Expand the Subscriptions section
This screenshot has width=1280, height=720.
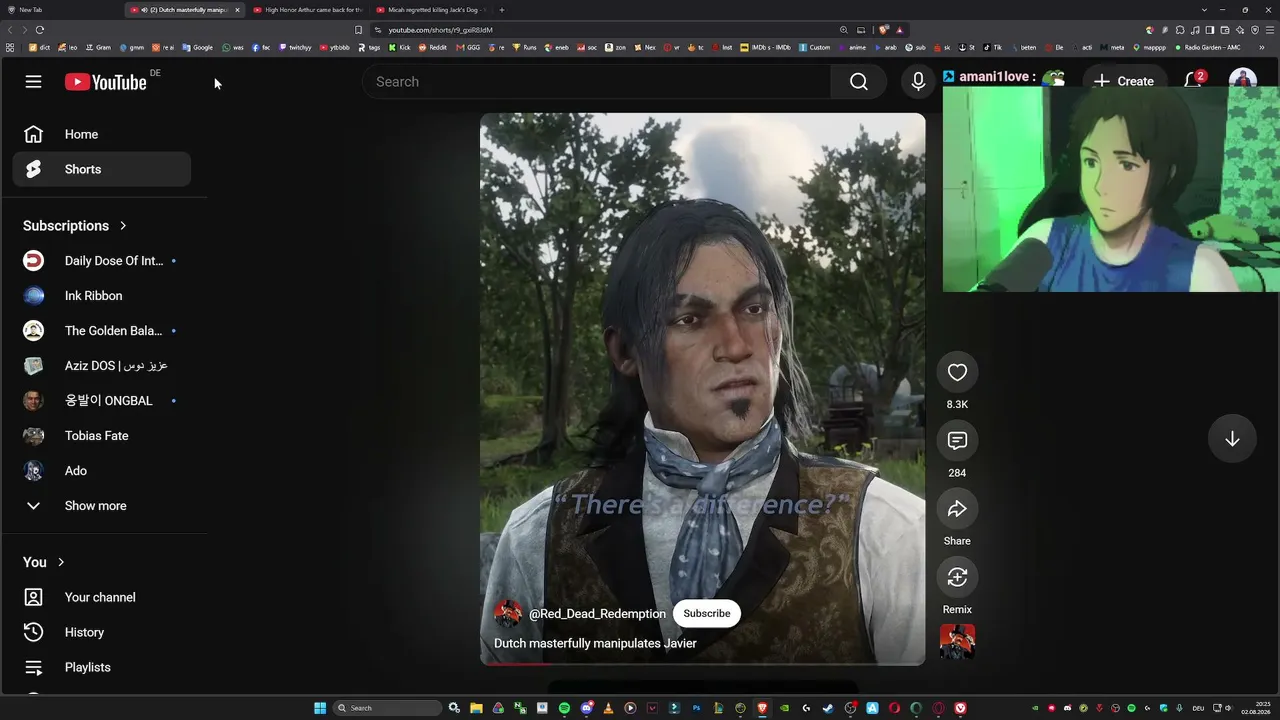click(75, 226)
